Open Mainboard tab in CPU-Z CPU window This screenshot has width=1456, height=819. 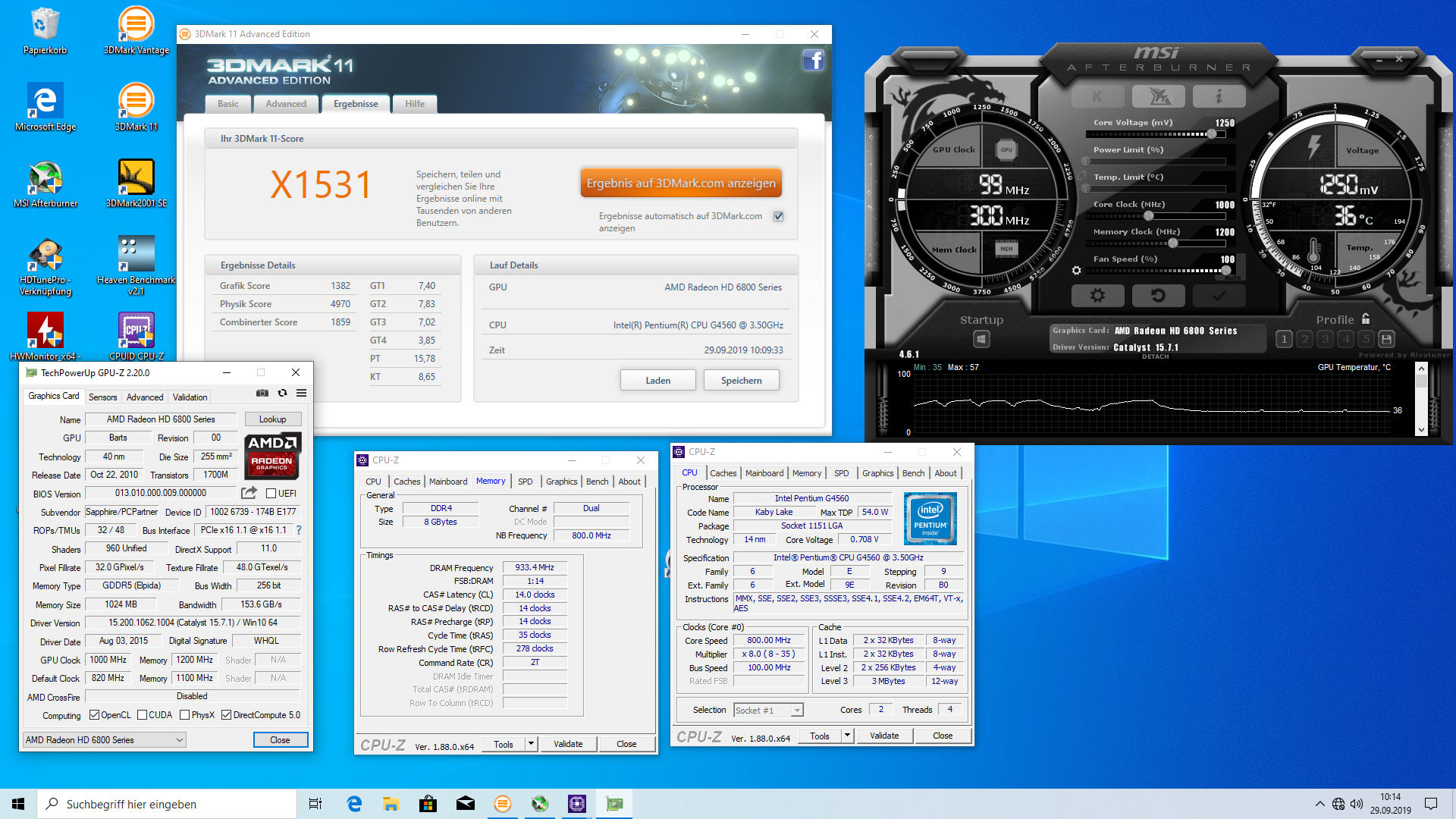764,473
